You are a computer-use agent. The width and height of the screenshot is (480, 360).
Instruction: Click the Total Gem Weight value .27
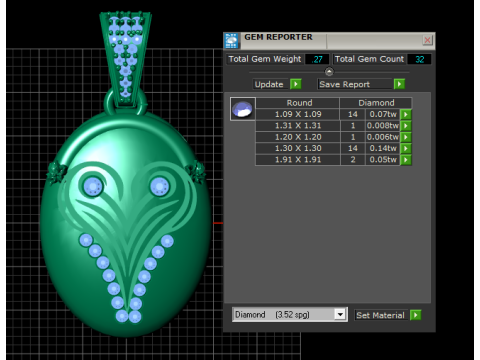click(317, 59)
